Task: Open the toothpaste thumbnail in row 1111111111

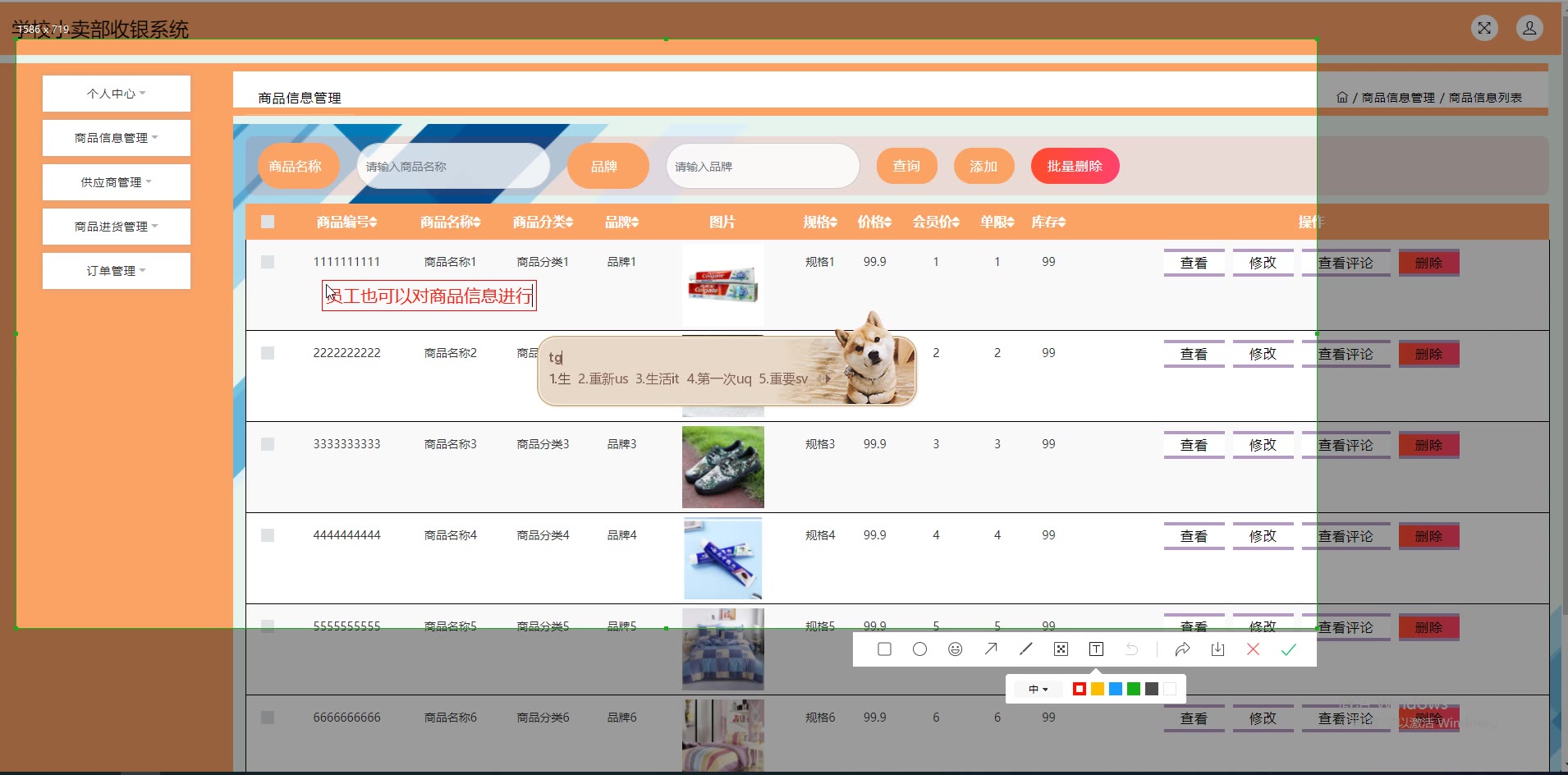Action: (x=723, y=285)
